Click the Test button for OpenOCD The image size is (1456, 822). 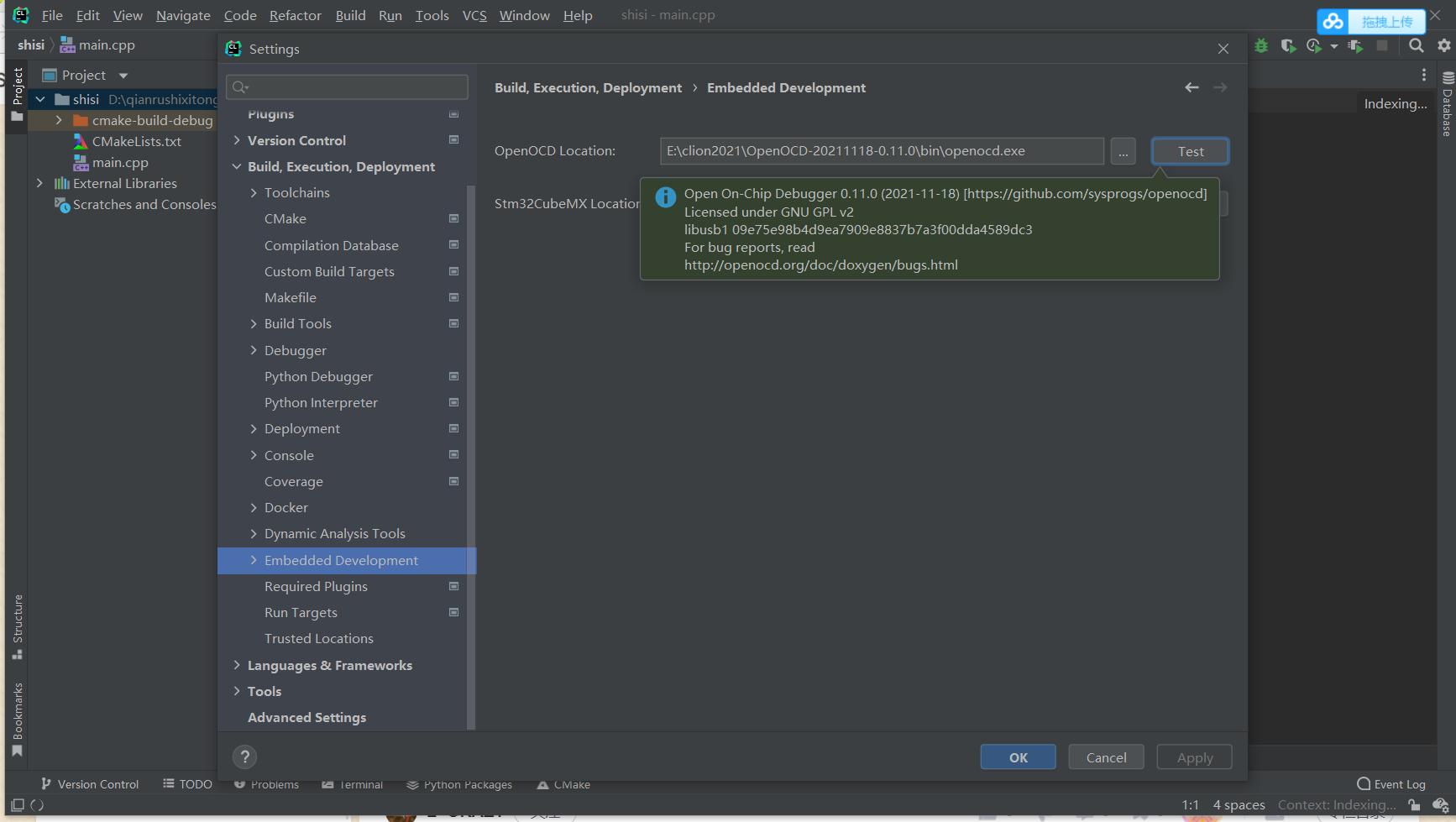pyautogui.click(x=1190, y=151)
